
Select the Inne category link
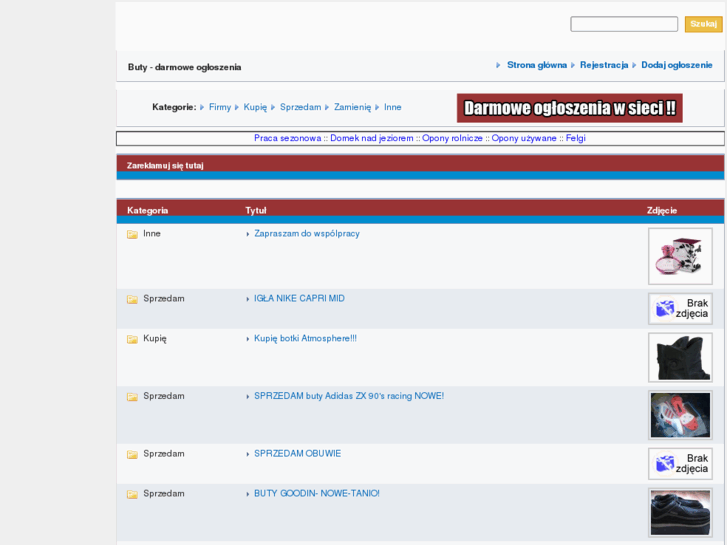pyautogui.click(x=393, y=107)
